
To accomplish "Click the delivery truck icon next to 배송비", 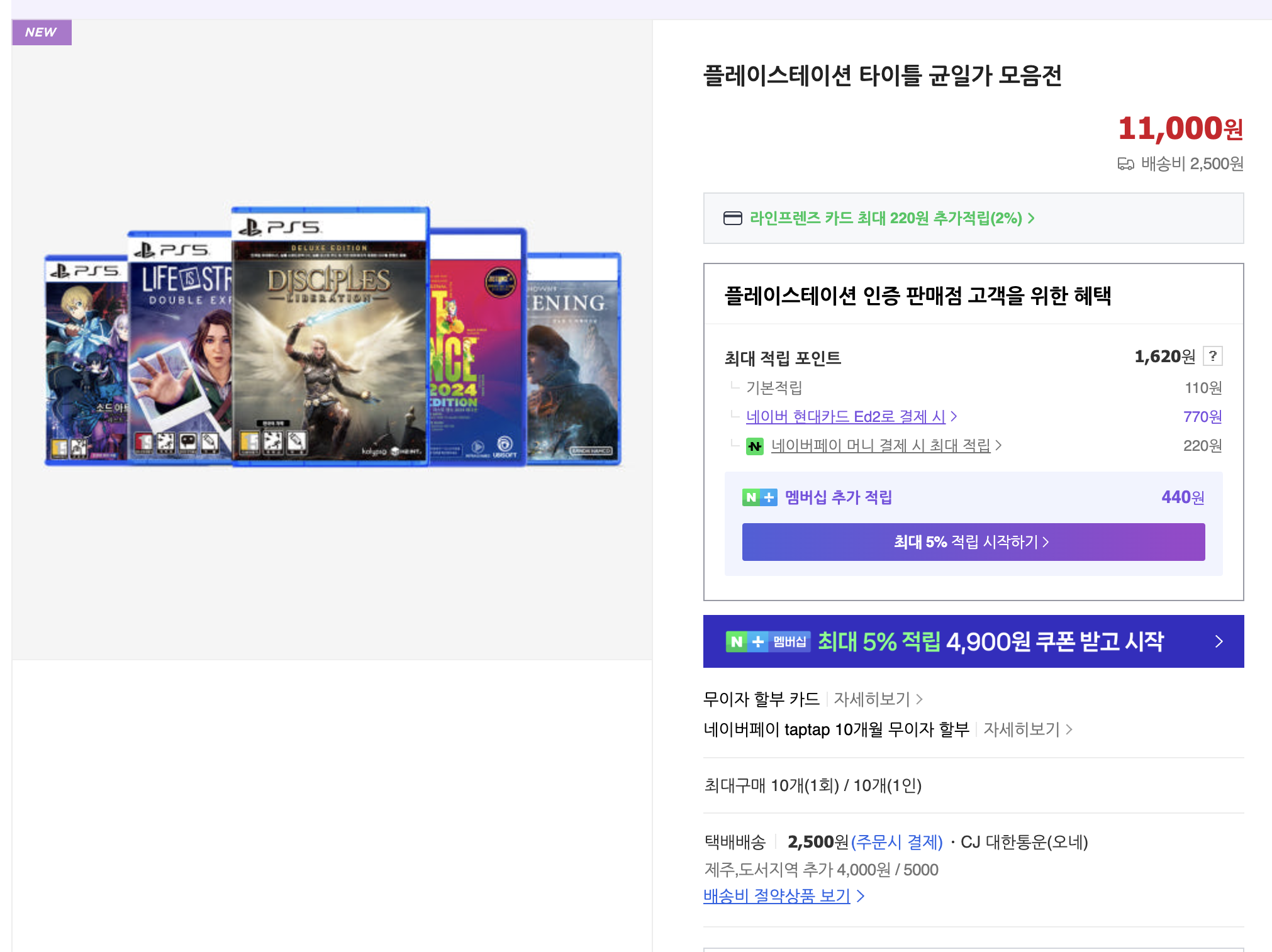I will [x=1125, y=164].
